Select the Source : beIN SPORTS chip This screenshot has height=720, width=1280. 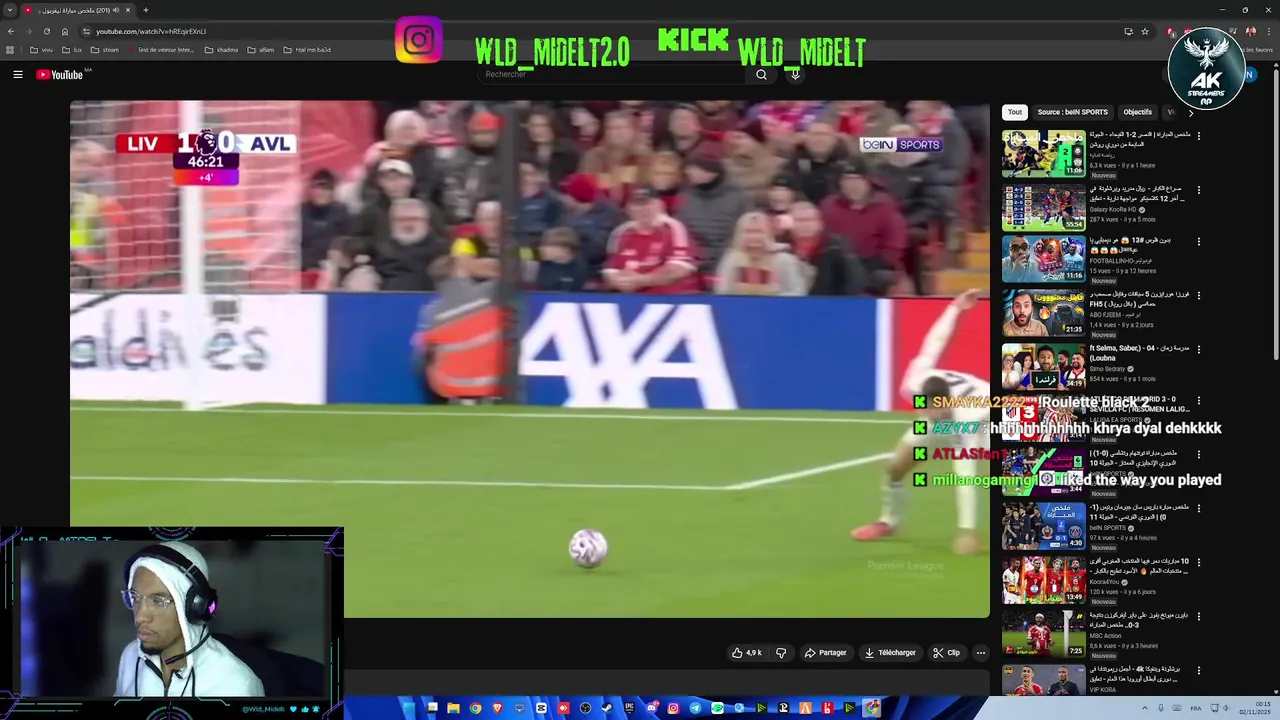(1072, 112)
